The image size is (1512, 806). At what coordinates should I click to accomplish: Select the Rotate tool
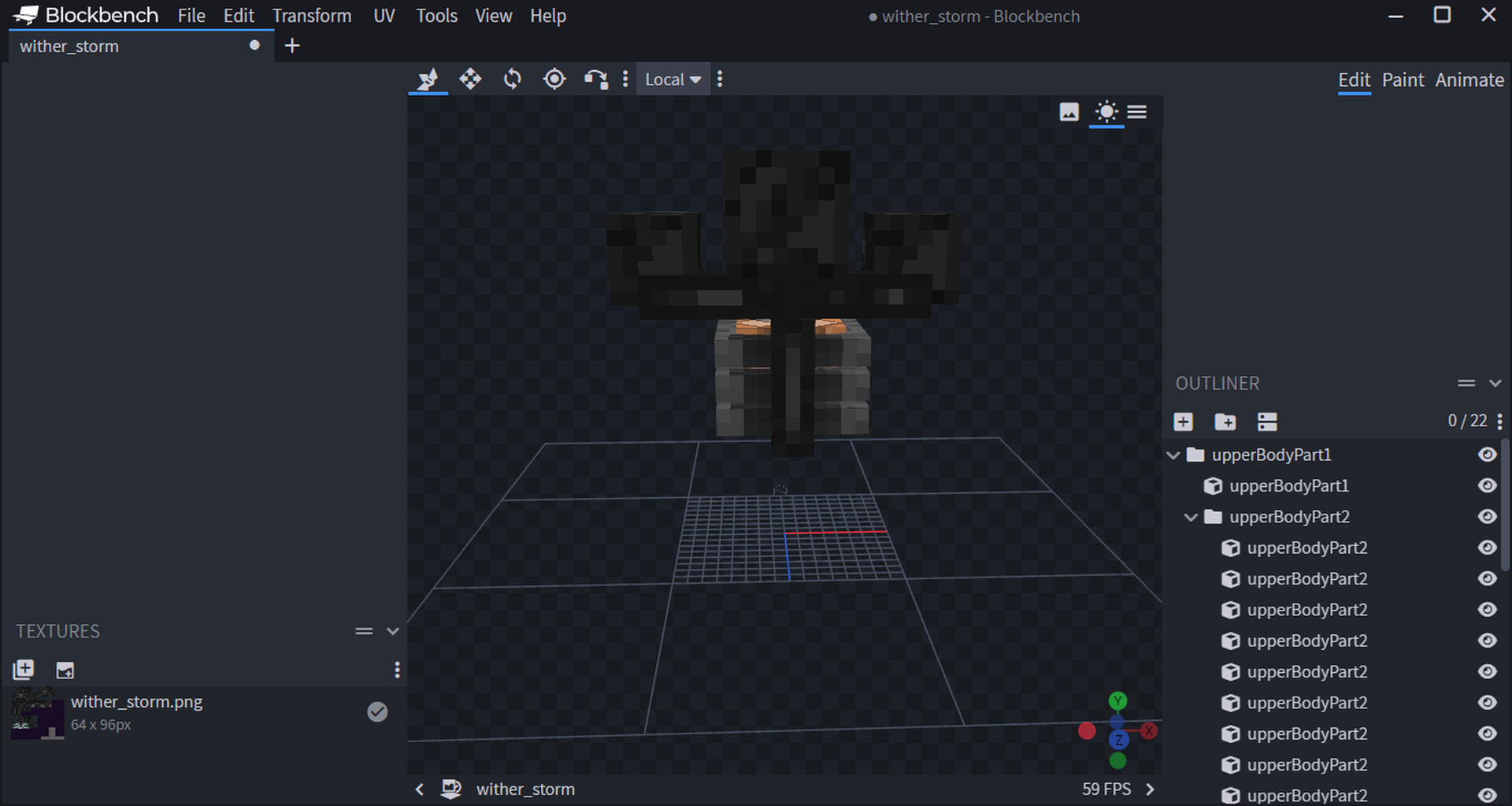click(512, 79)
